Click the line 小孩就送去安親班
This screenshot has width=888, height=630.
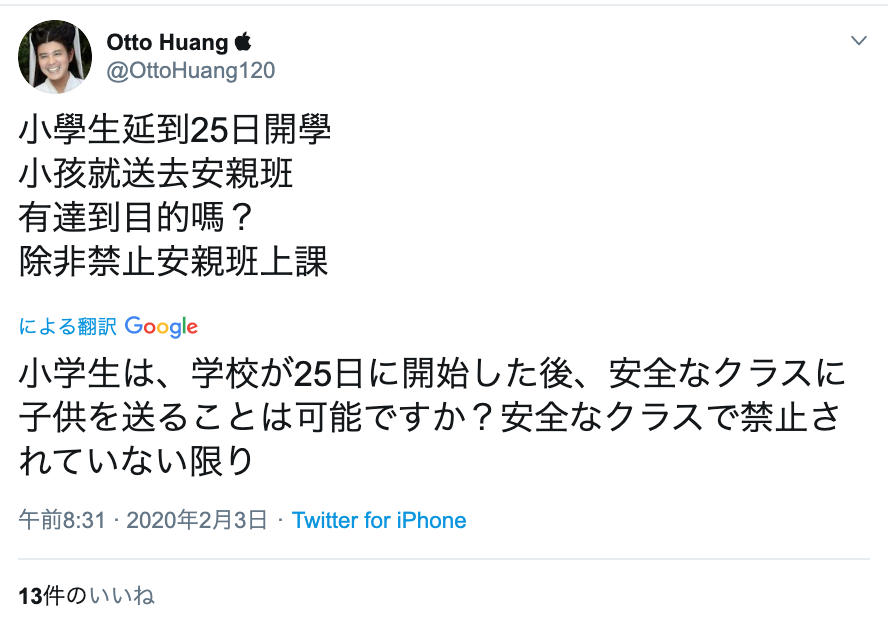tap(156, 173)
